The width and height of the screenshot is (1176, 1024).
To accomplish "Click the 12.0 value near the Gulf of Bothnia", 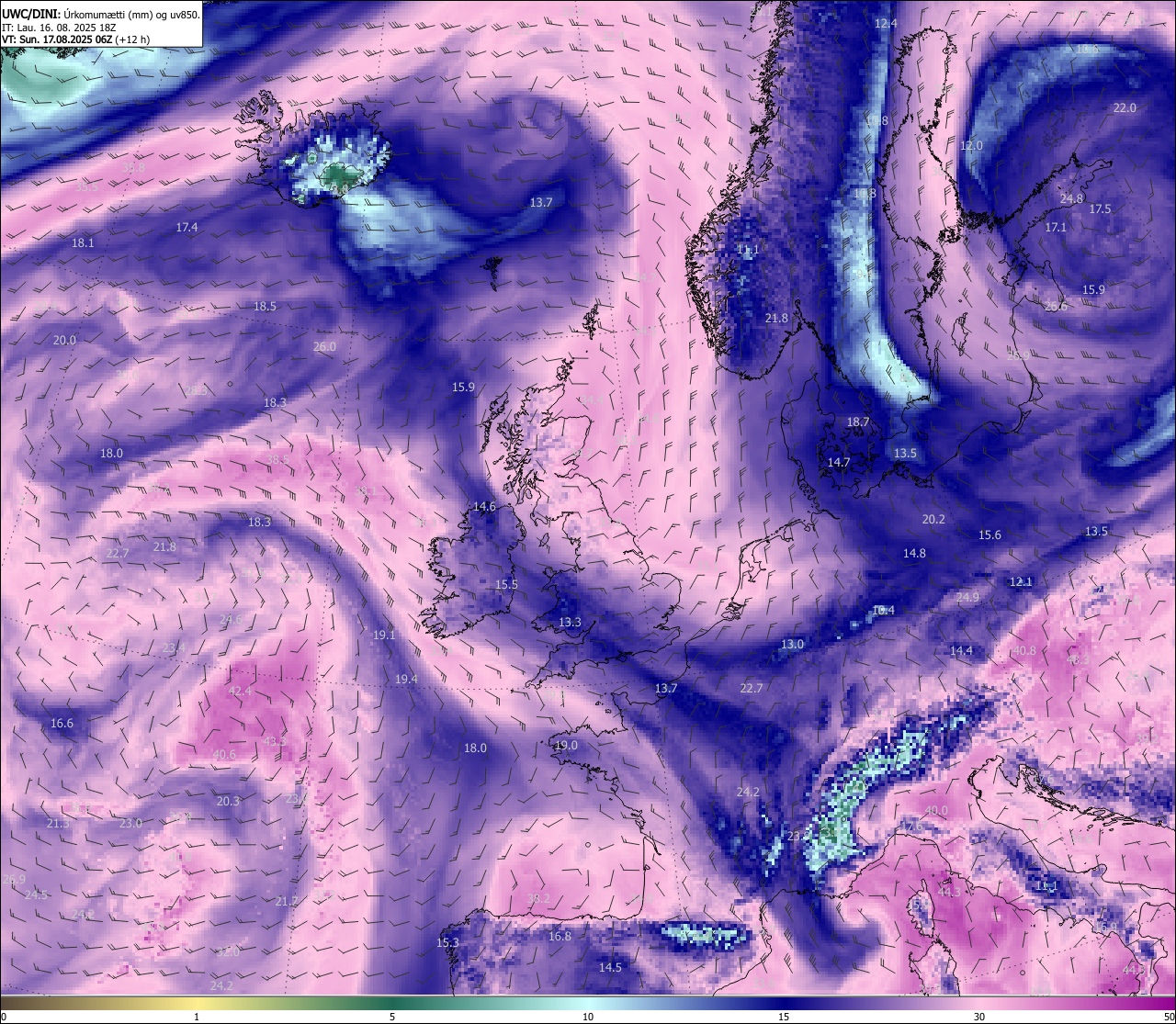I will coord(971,145).
